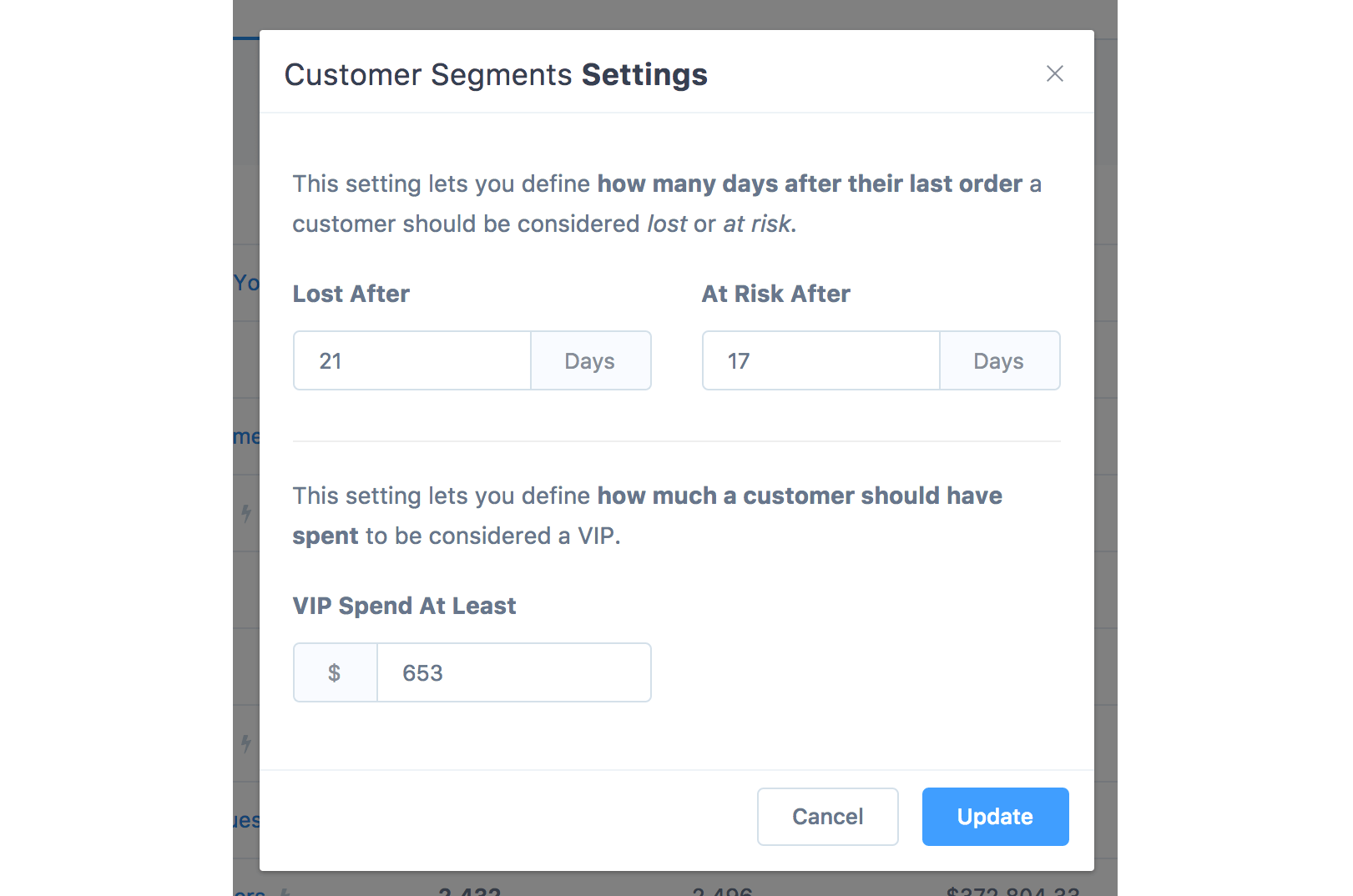Click the dollar sign currency addon
The height and width of the screenshot is (896, 1353).
point(335,673)
